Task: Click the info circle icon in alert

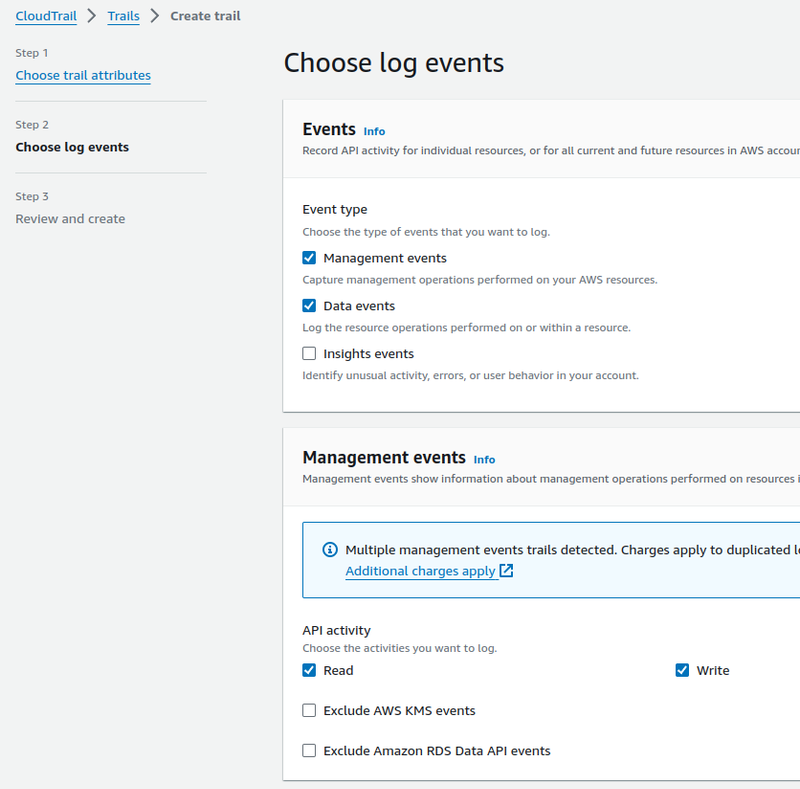Action: coord(330,550)
